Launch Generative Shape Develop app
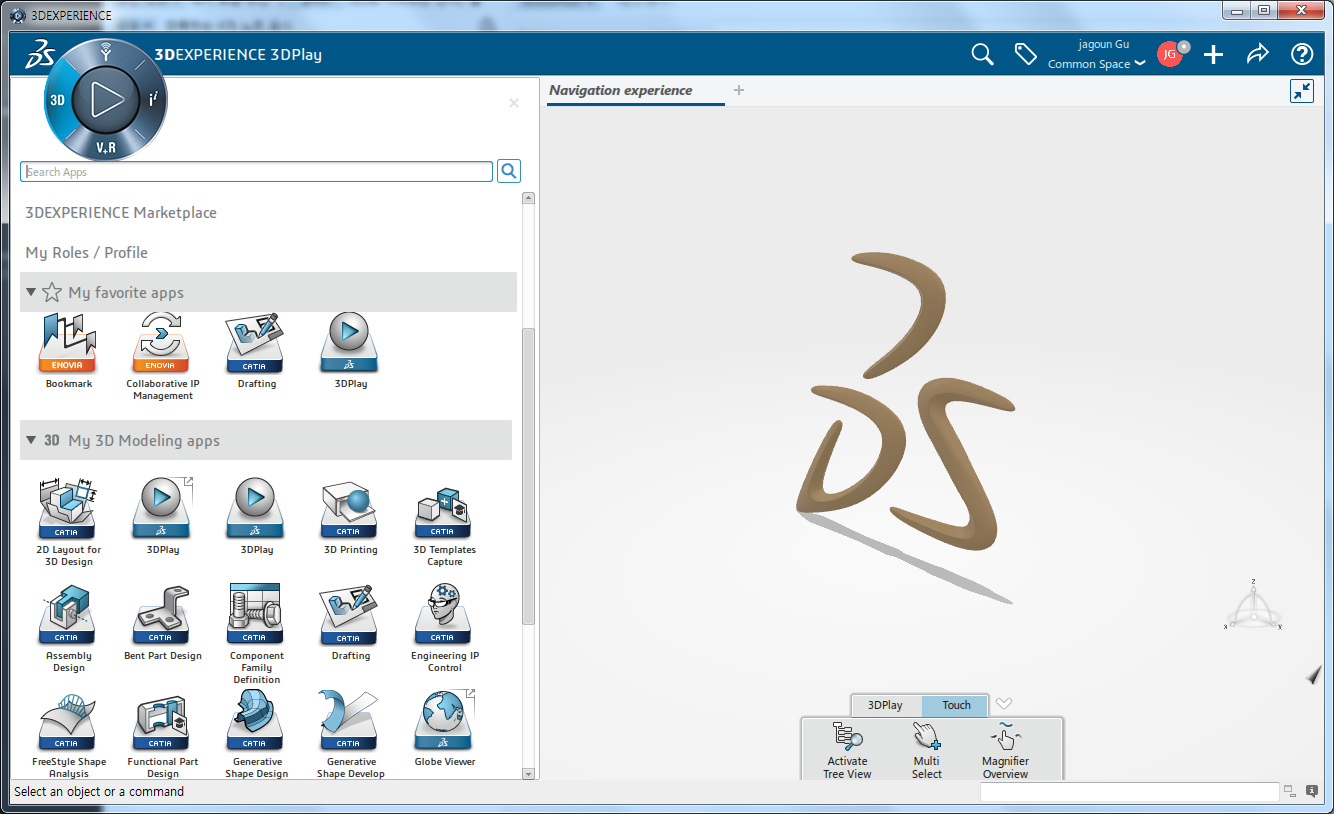1334x814 pixels. (x=350, y=734)
